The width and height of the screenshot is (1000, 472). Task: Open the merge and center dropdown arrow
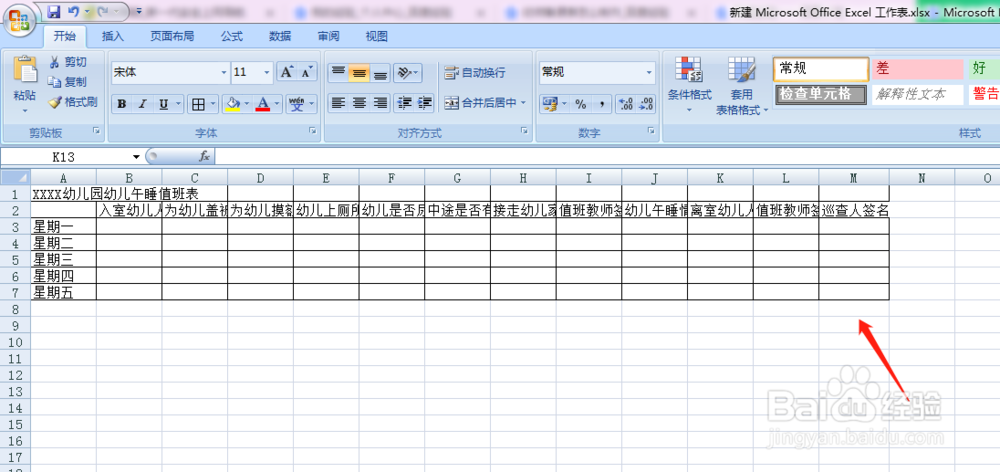coord(524,103)
